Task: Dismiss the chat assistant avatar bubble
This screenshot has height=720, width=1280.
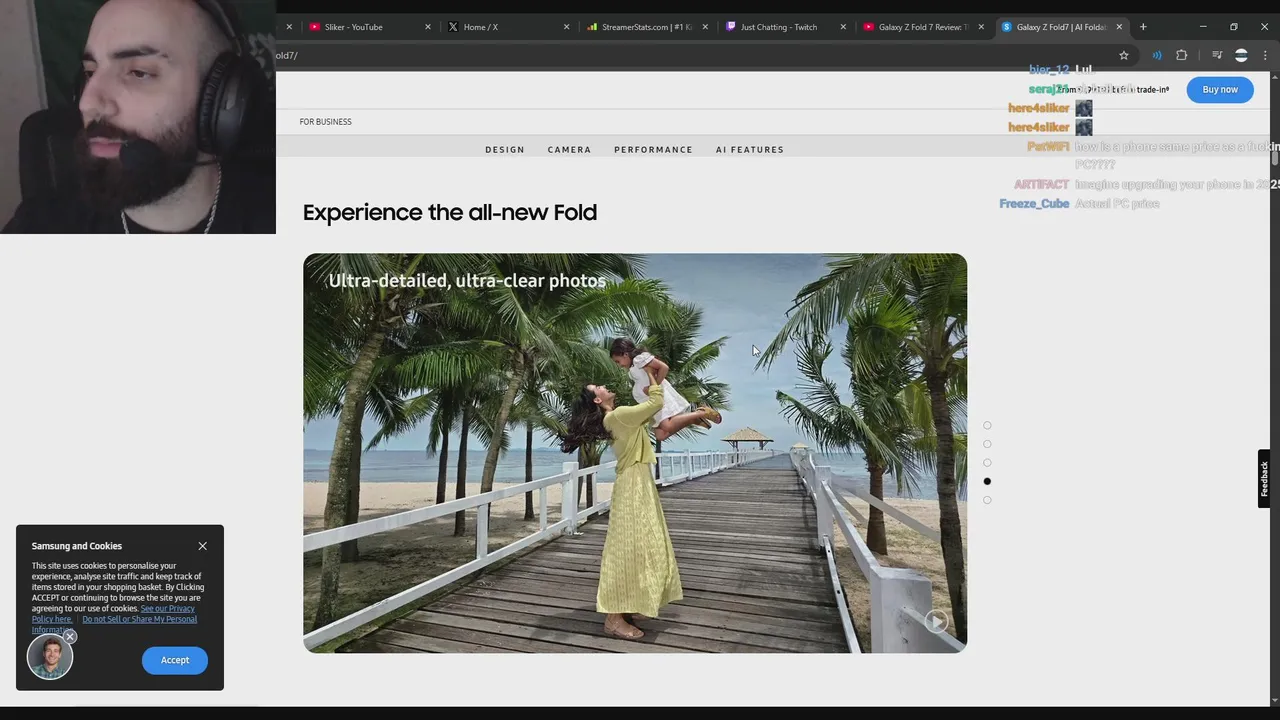Action: coord(70,636)
